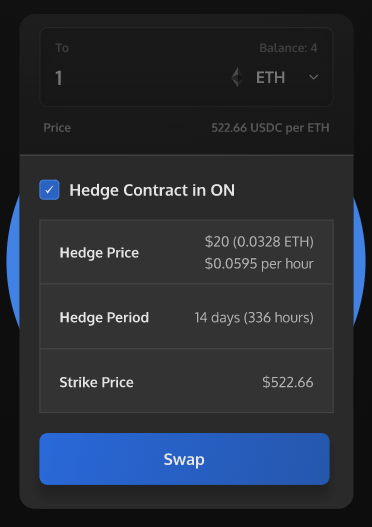This screenshot has height=527, width=372.
Task: Select the Hedge Period row
Action: pos(187,317)
